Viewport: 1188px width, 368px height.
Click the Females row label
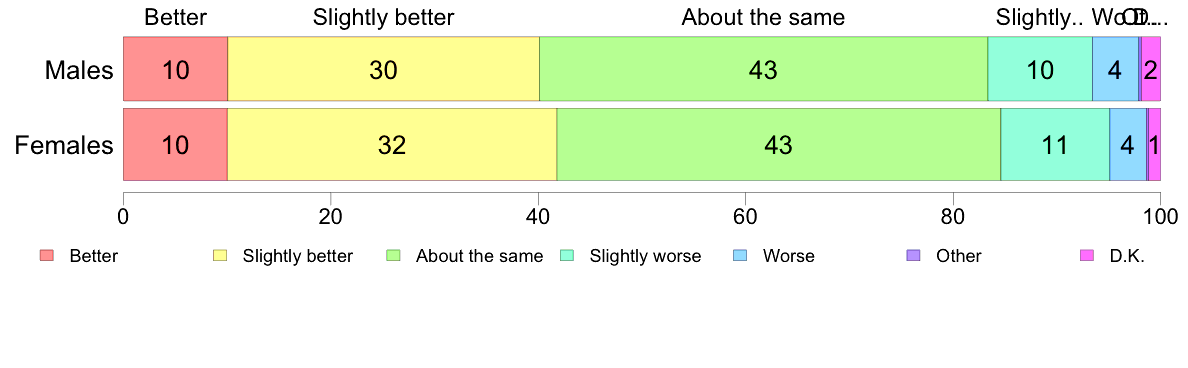pos(64,145)
